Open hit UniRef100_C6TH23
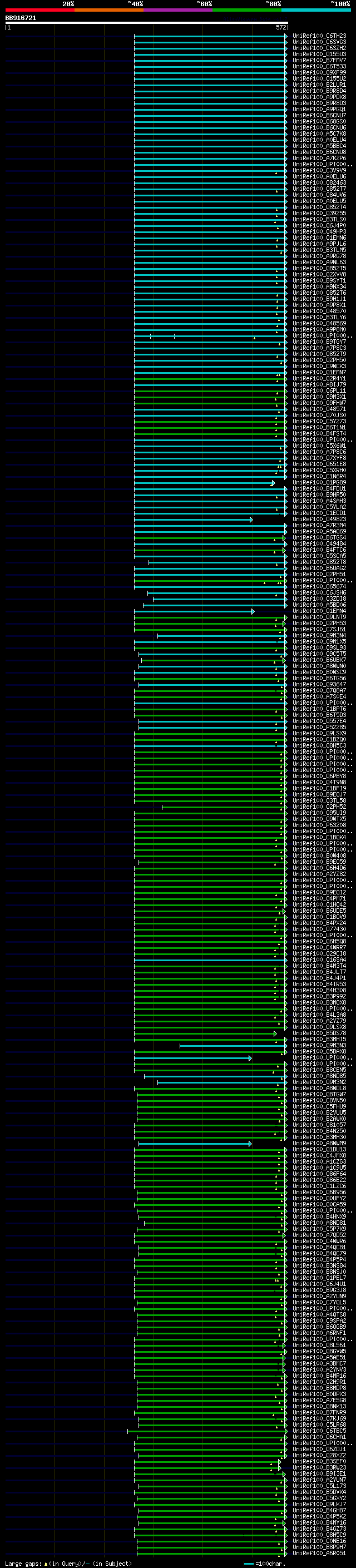Screen dimensions: 356x1568 [x=319, y=36]
